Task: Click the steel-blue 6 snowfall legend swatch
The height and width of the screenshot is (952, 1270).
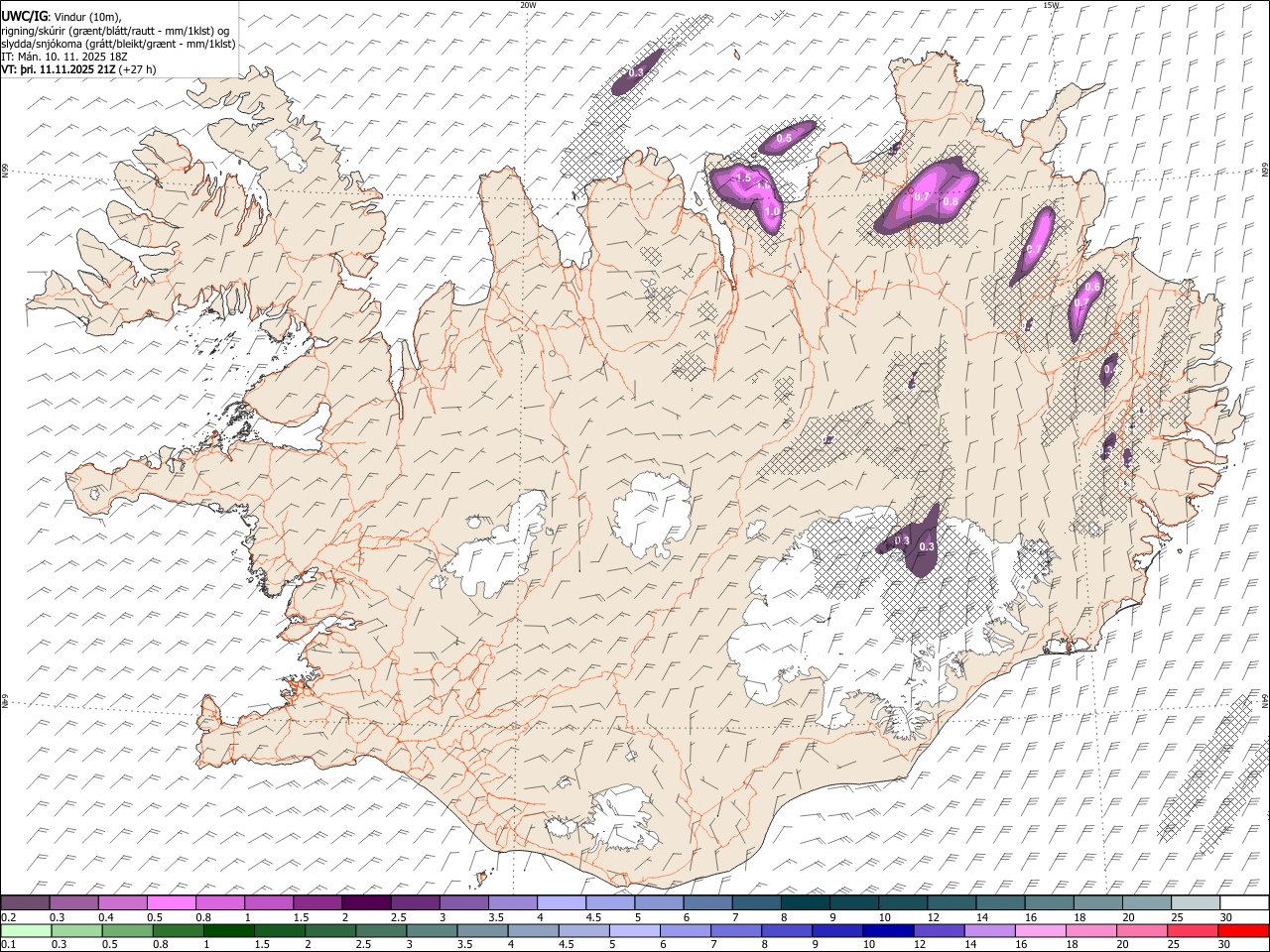Action: [x=706, y=903]
